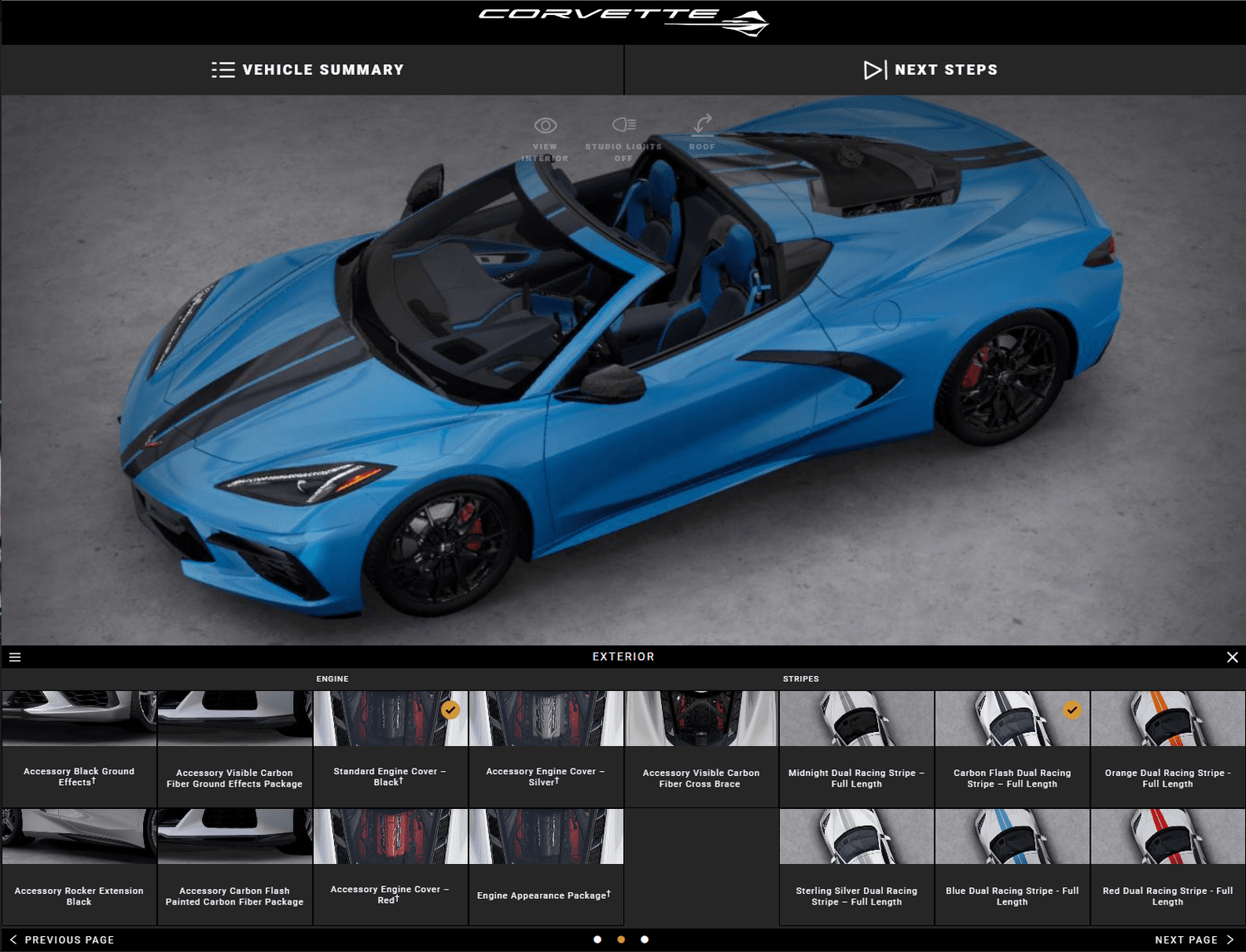Click the Exterior panel title

point(624,656)
